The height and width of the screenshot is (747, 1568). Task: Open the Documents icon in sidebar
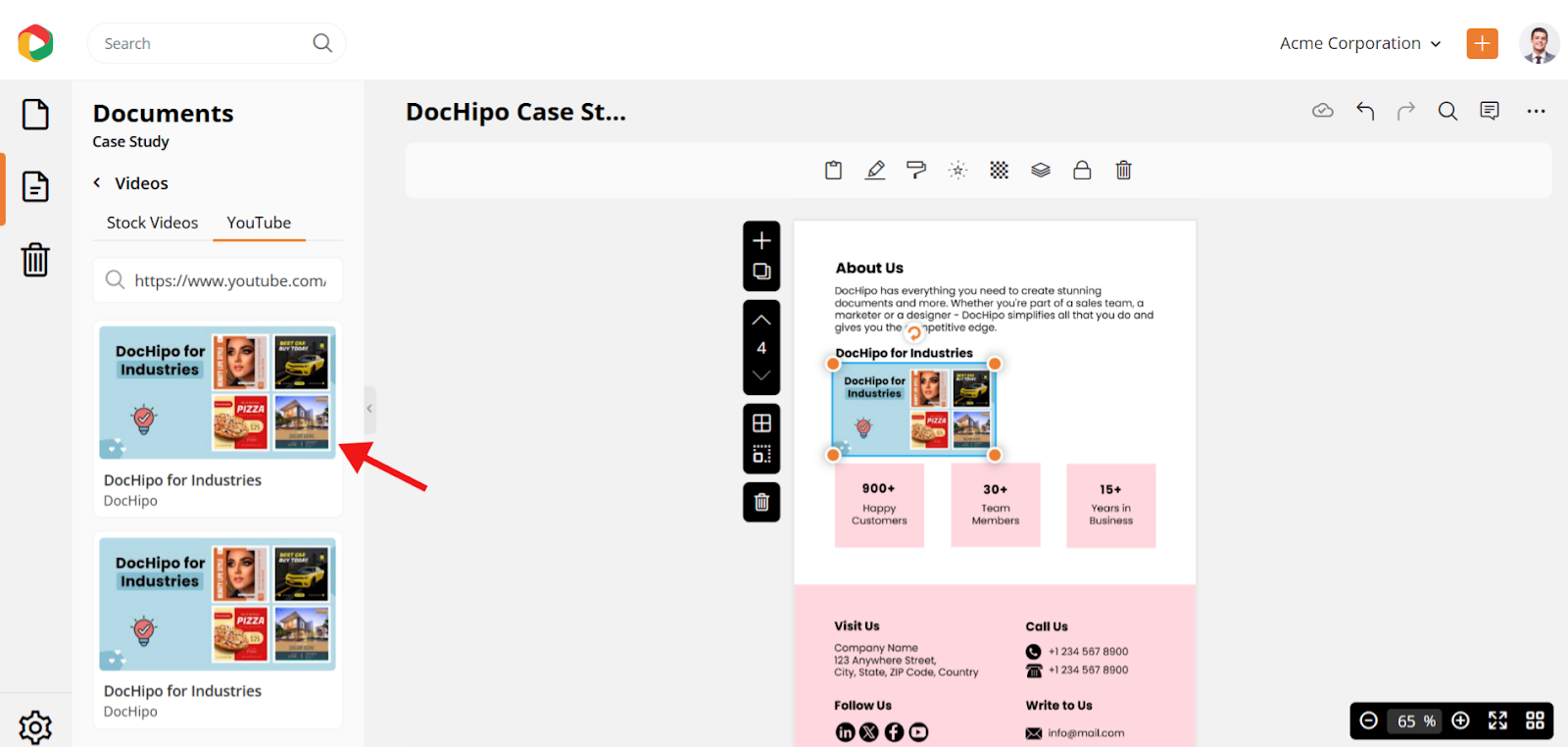[35, 186]
